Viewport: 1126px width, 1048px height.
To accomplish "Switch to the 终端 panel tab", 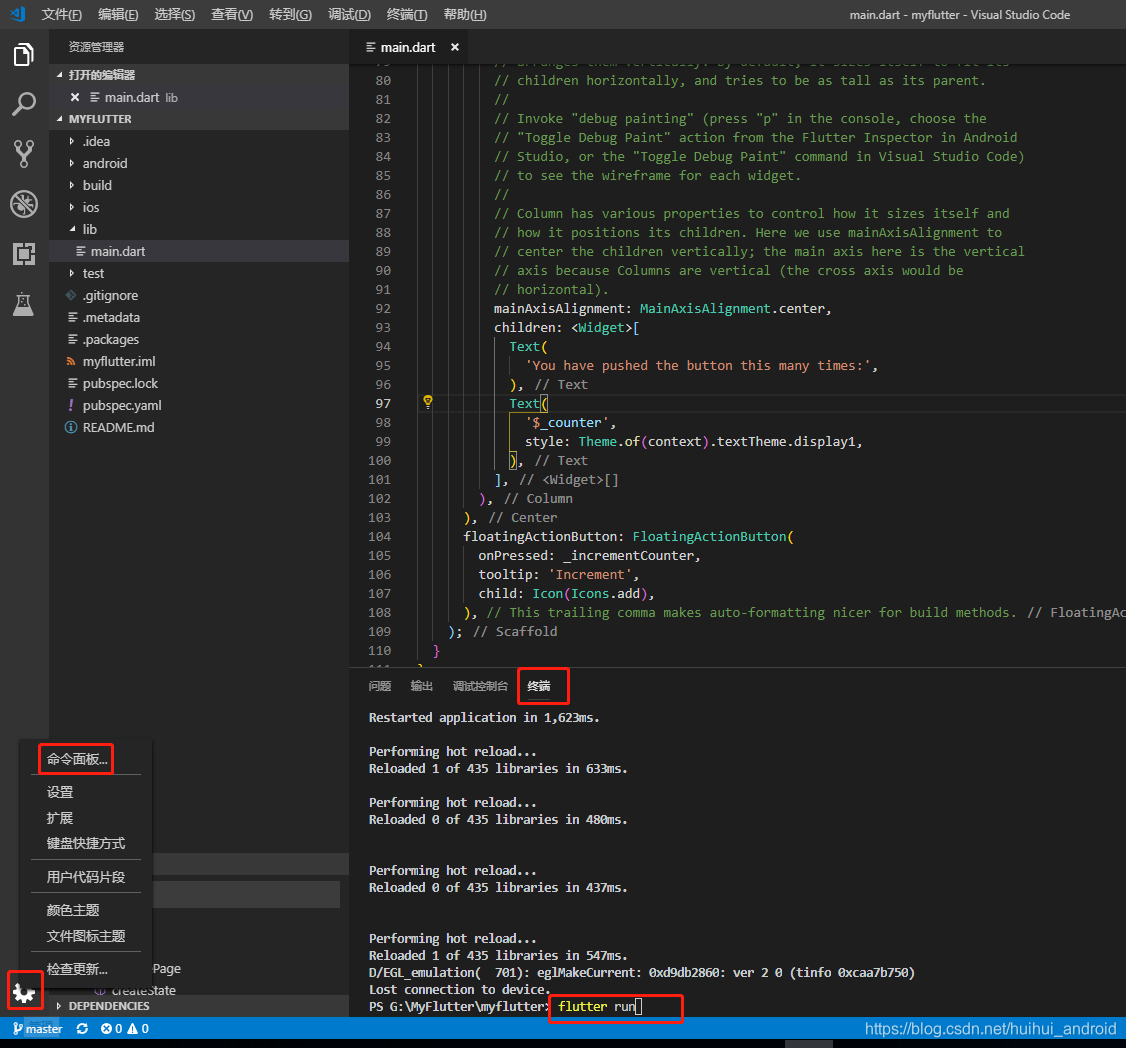I will (539, 686).
